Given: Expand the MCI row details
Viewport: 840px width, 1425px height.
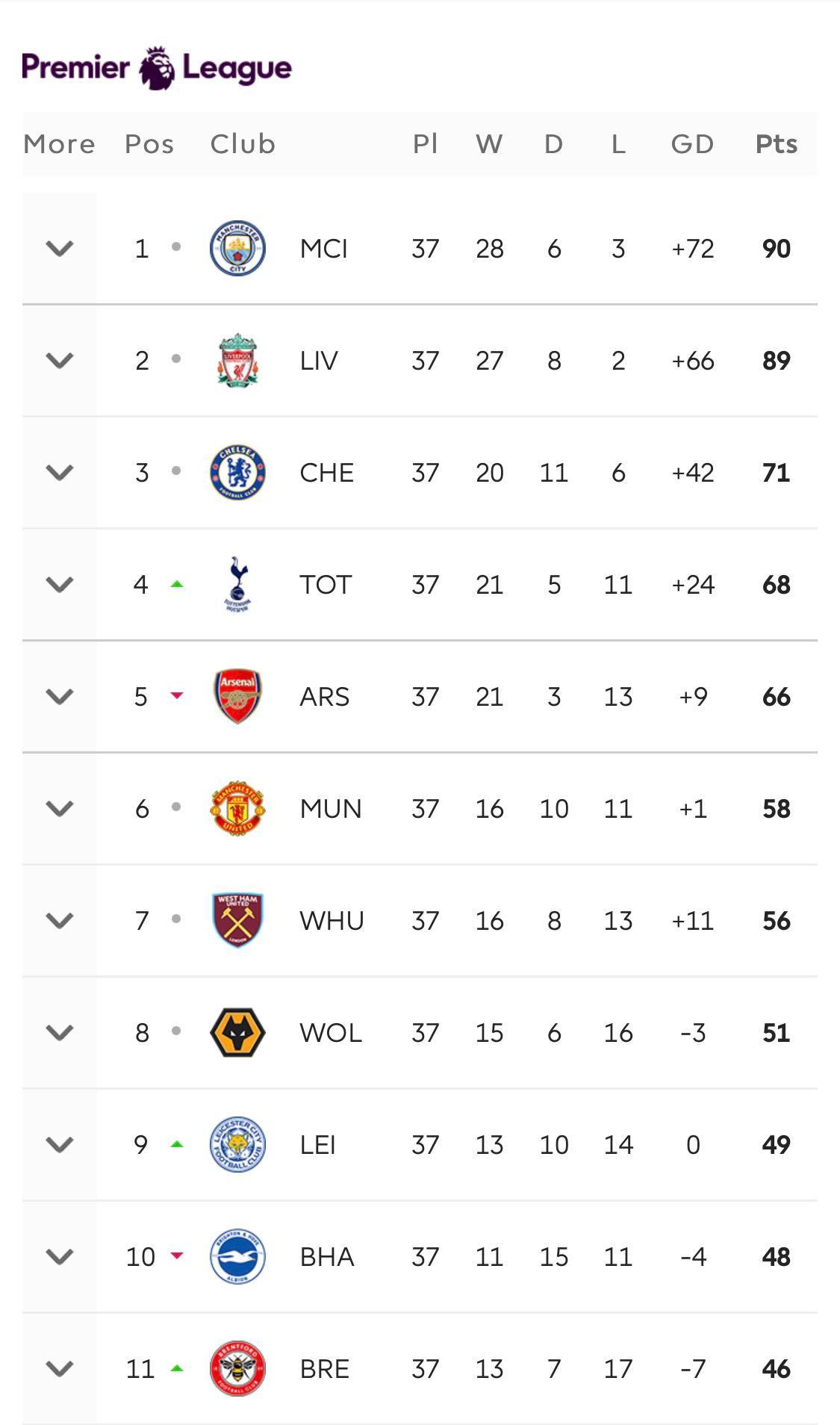Looking at the screenshot, I should pos(60,248).
